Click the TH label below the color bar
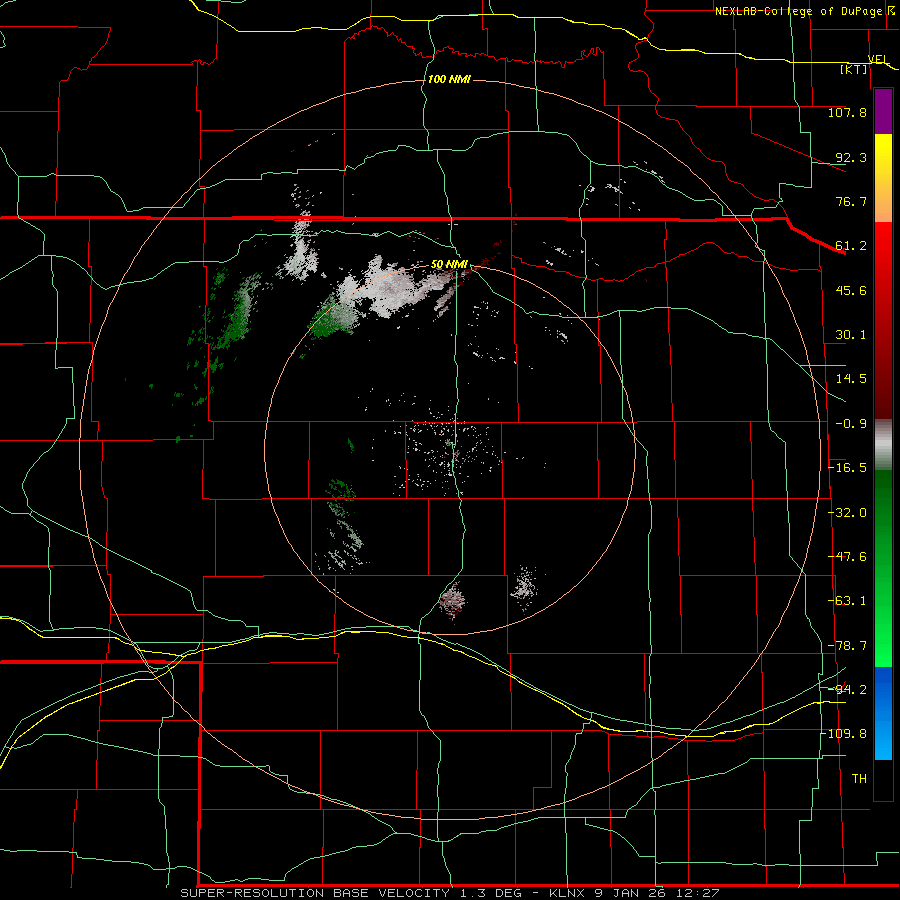 (859, 779)
